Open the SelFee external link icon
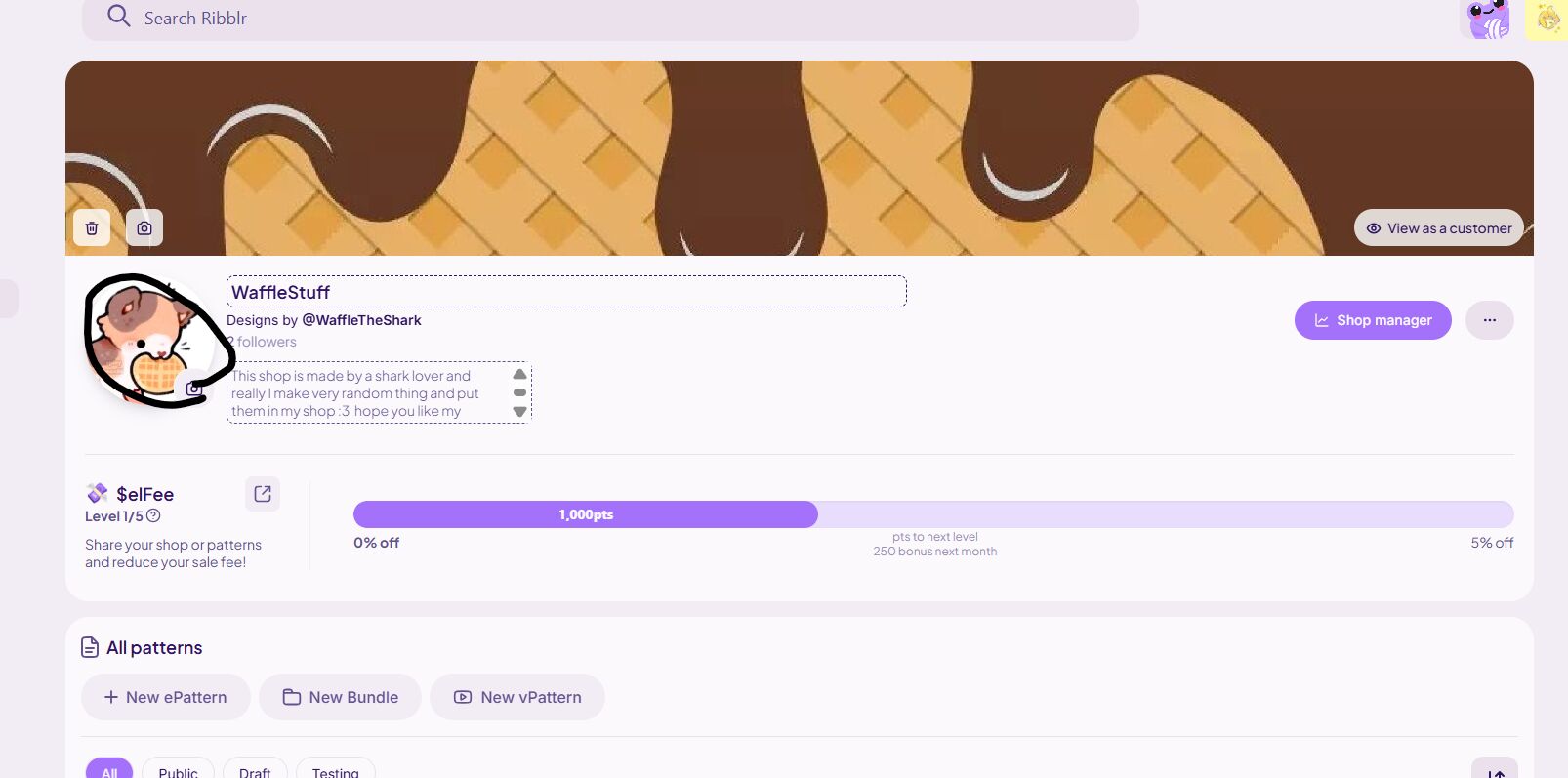 pos(263,494)
